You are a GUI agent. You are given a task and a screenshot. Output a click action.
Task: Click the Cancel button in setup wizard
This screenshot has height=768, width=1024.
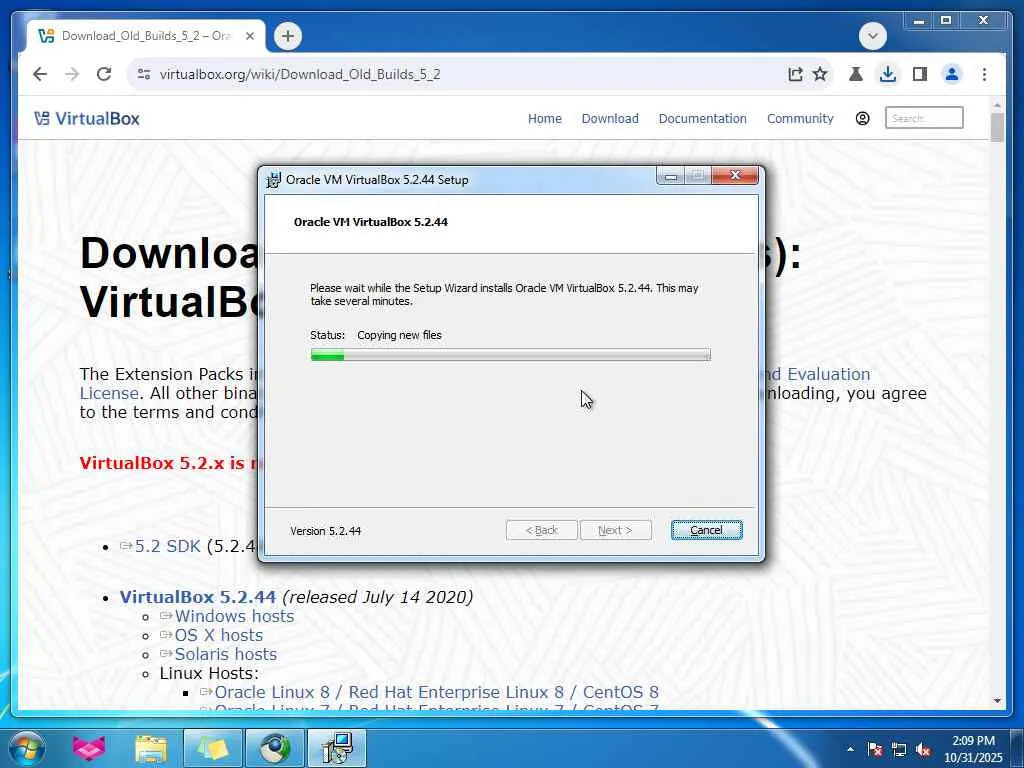click(706, 530)
